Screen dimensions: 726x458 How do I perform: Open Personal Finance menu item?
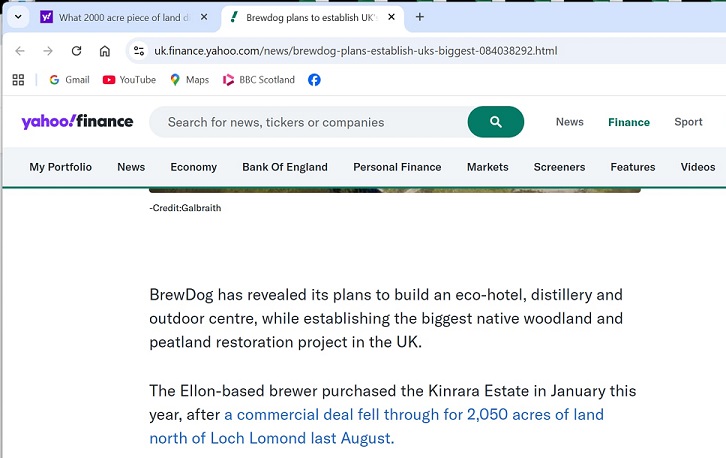click(397, 167)
